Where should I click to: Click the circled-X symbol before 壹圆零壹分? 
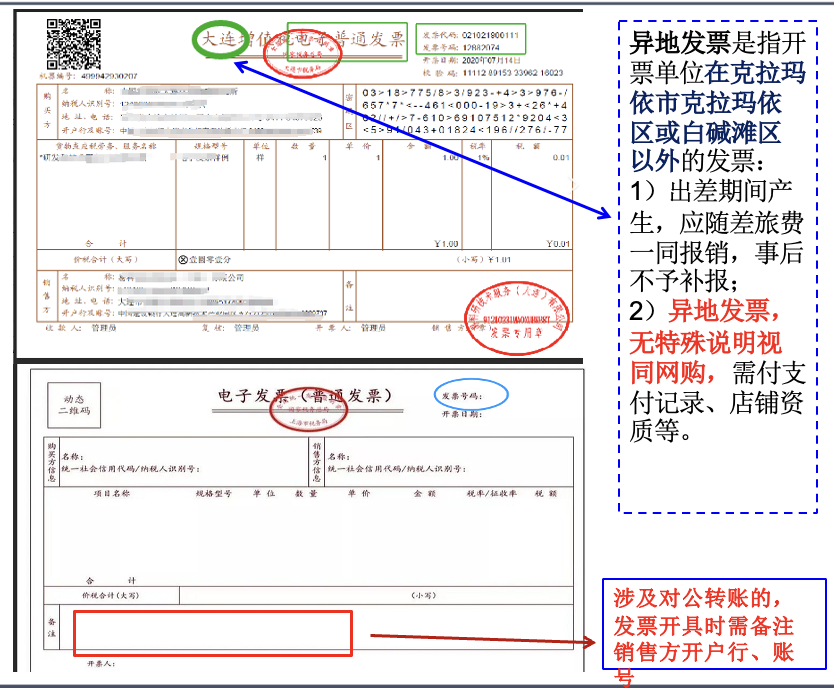(183, 259)
